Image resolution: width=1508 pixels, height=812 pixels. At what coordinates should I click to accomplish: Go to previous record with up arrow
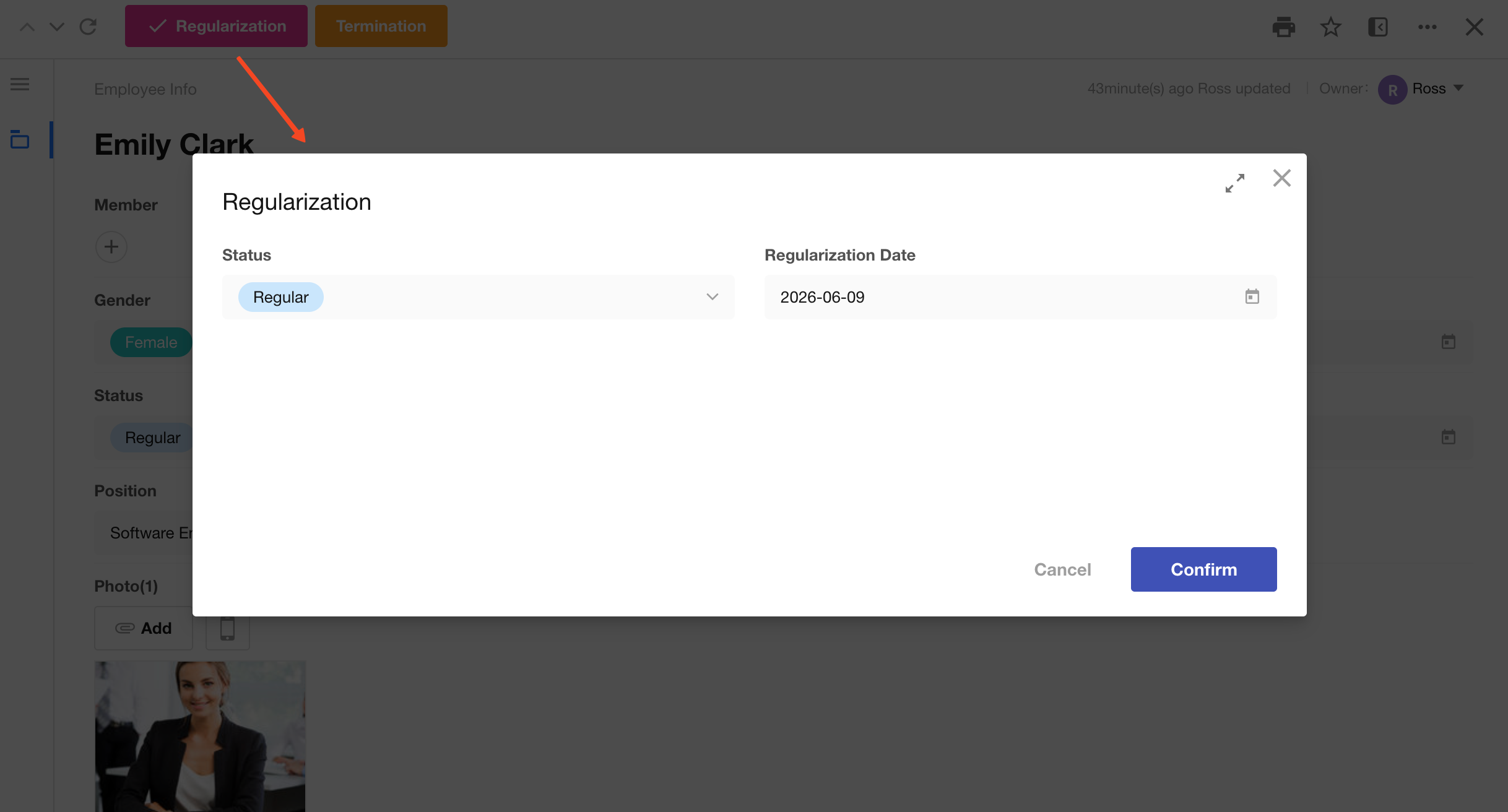click(x=27, y=27)
